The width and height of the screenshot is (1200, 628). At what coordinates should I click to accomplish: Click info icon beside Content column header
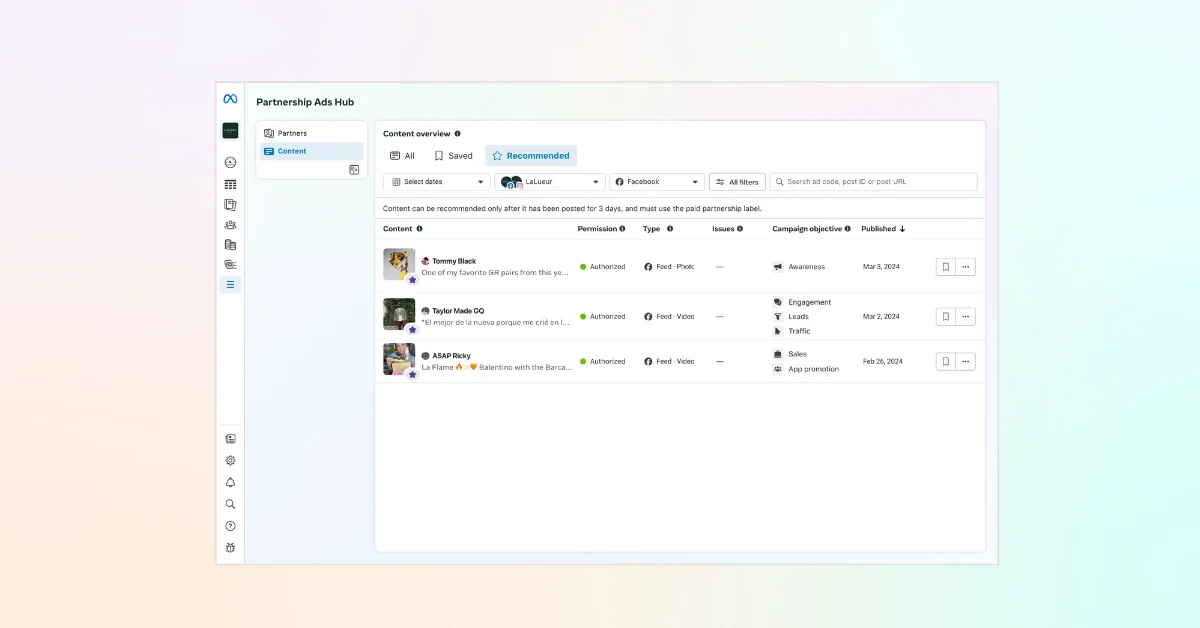[x=419, y=229]
